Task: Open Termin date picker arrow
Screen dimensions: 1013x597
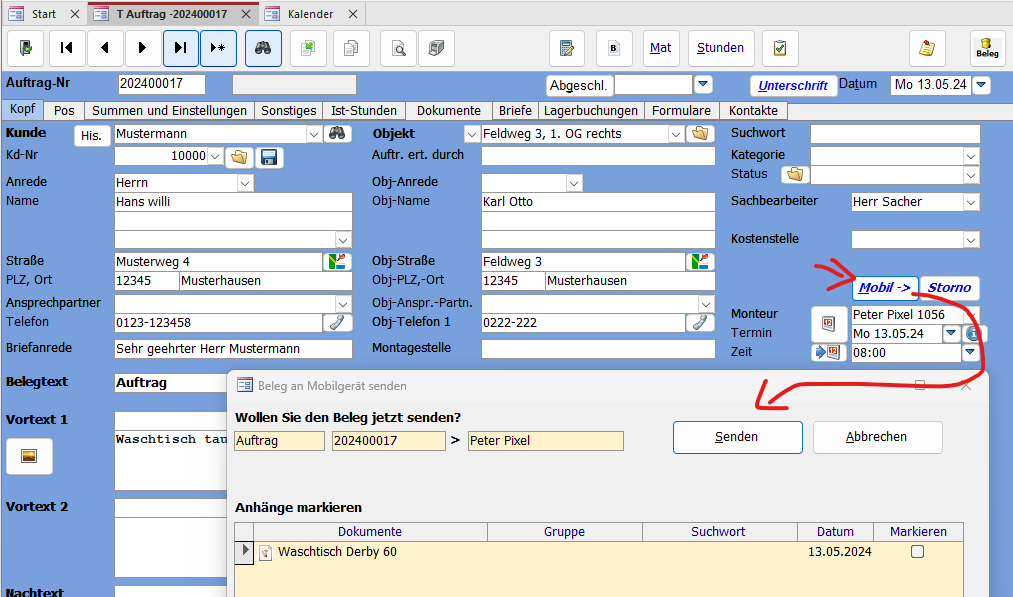Action: [x=951, y=333]
